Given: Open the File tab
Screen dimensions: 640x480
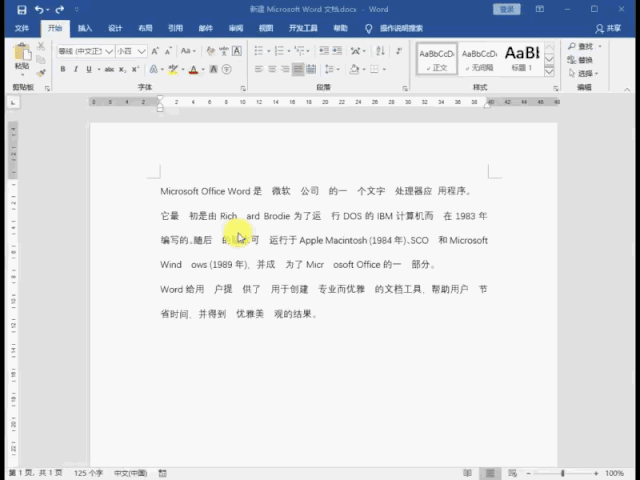Looking at the screenshot, I should click(22, 28).
